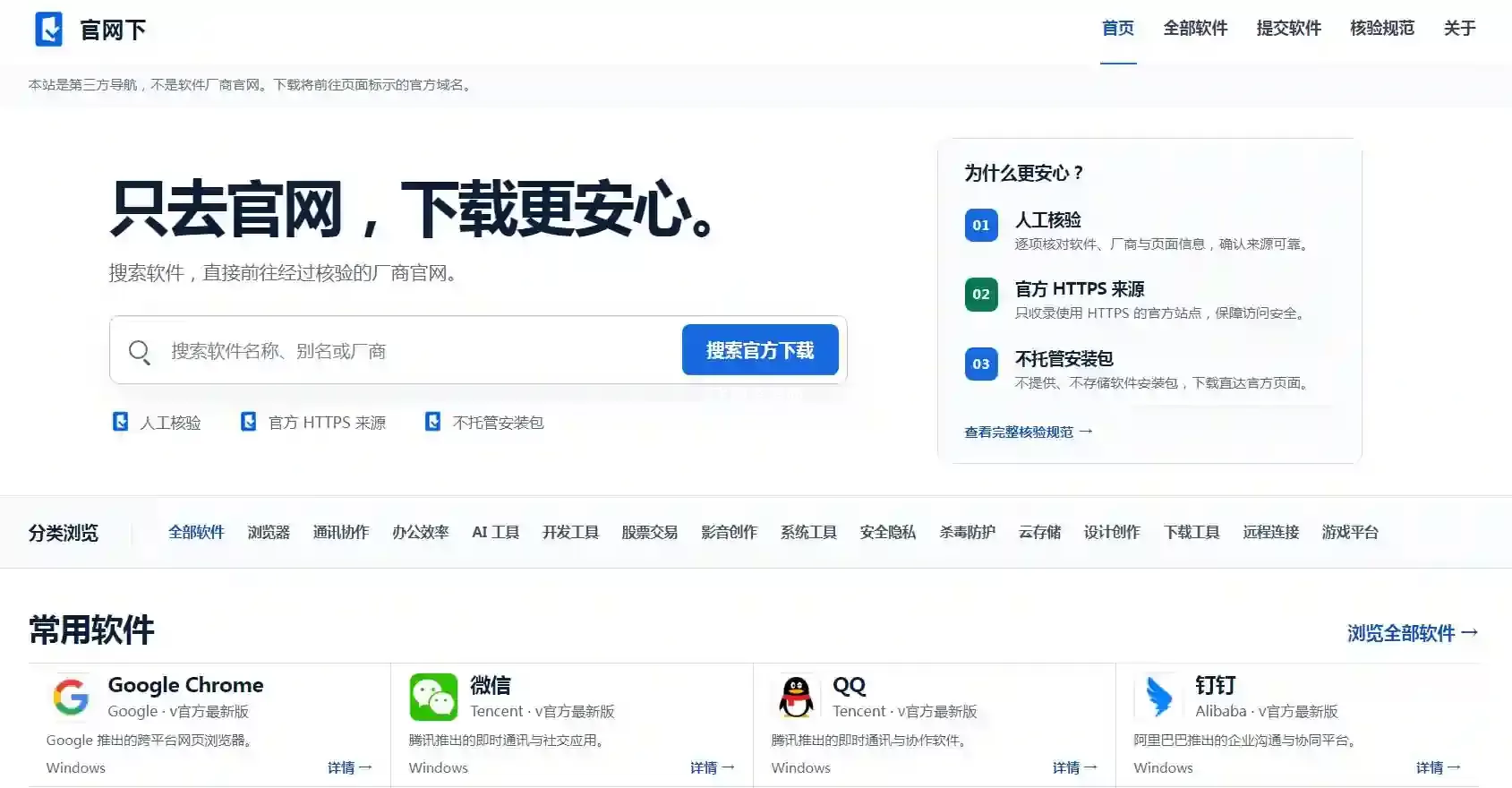Open the 关于 nav item
Screen dimensions: 1512x788
coord(1459,29)
